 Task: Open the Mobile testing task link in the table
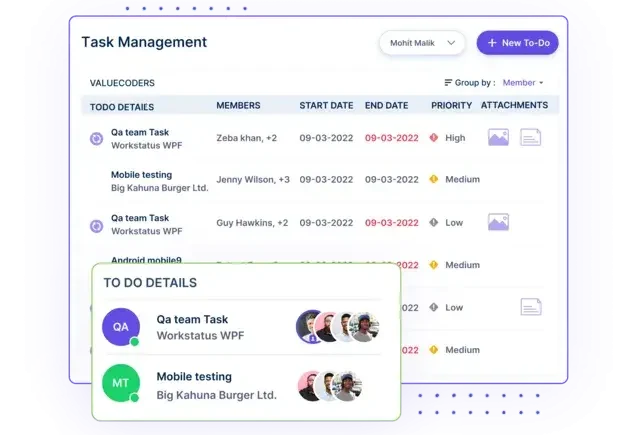click(141, 174)
